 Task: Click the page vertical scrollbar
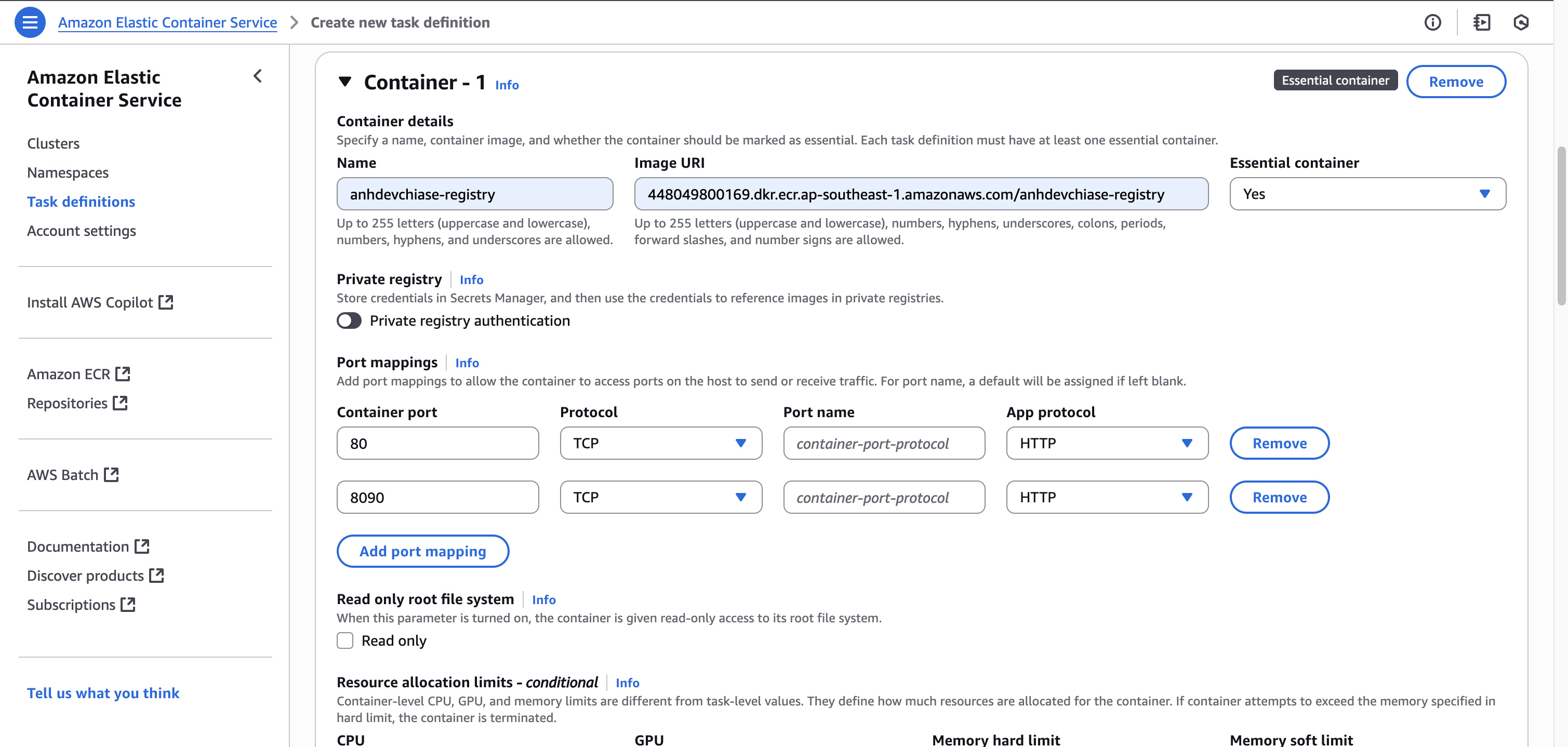(1561, 225)
